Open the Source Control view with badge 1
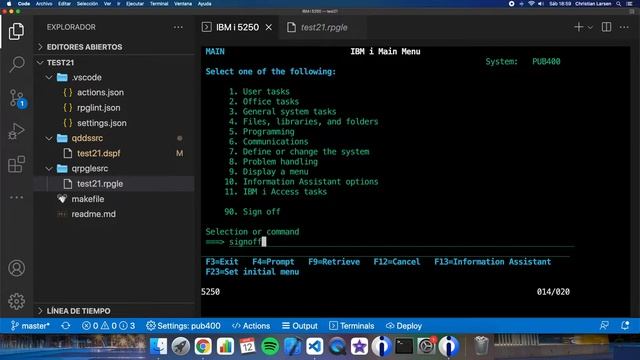 (x=17, y=98)
